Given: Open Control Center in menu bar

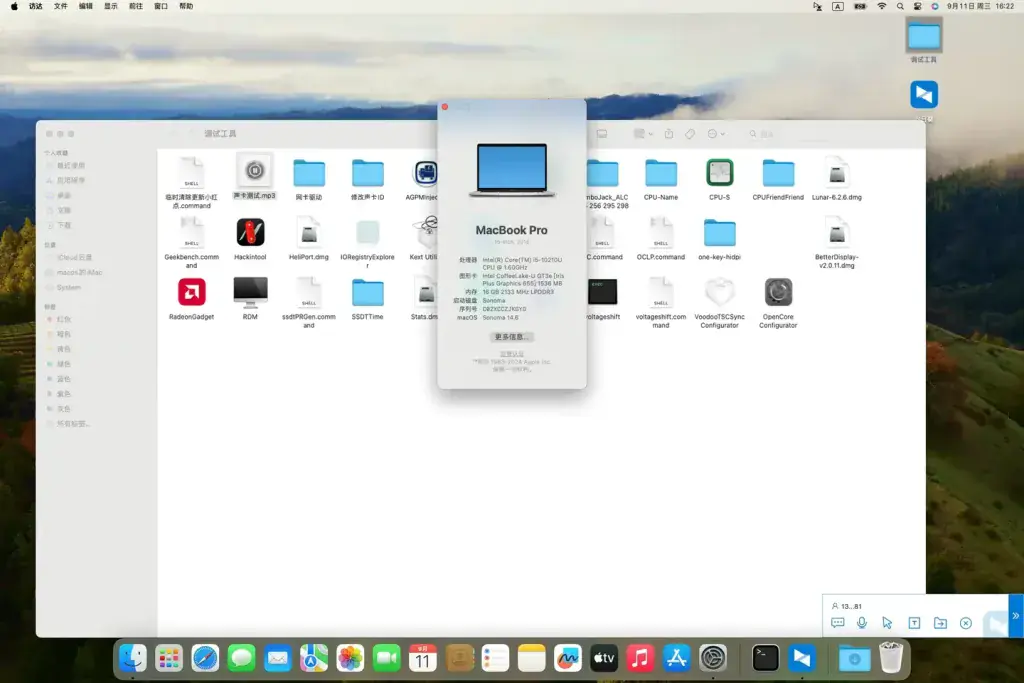Looking at the screenshot, I should [918, 6].
